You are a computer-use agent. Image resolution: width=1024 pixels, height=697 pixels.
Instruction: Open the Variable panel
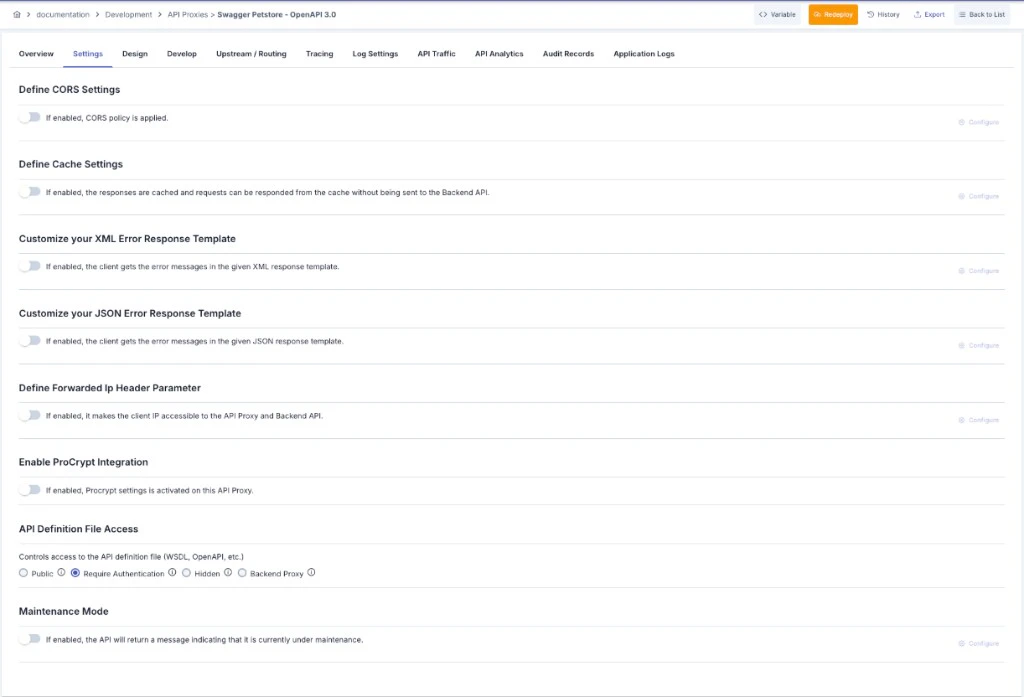(x=777, y=14)
